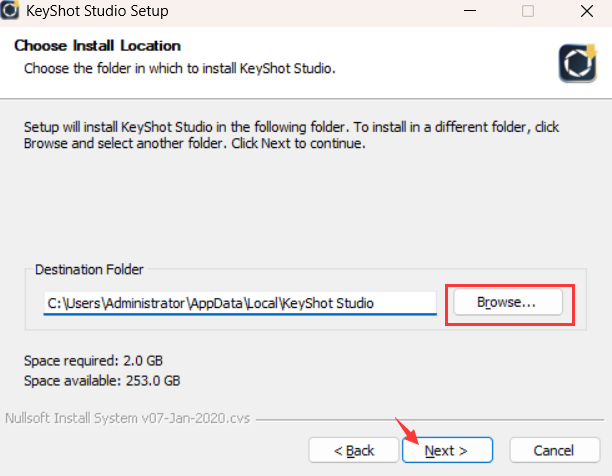
Task: Open the Browse folder dialog
Action: (506, 301)
